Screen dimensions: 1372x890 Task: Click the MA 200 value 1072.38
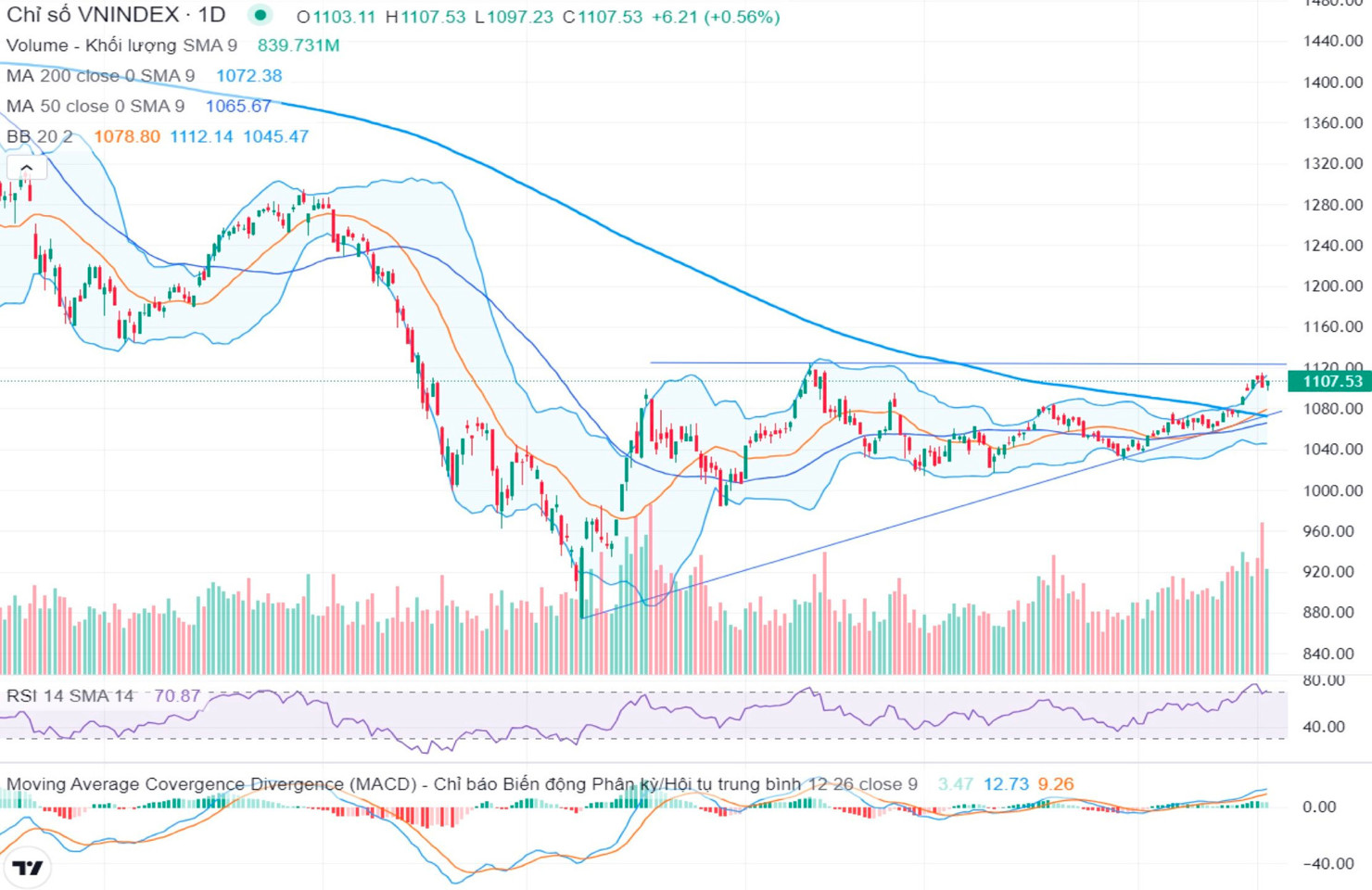(248, 76)
